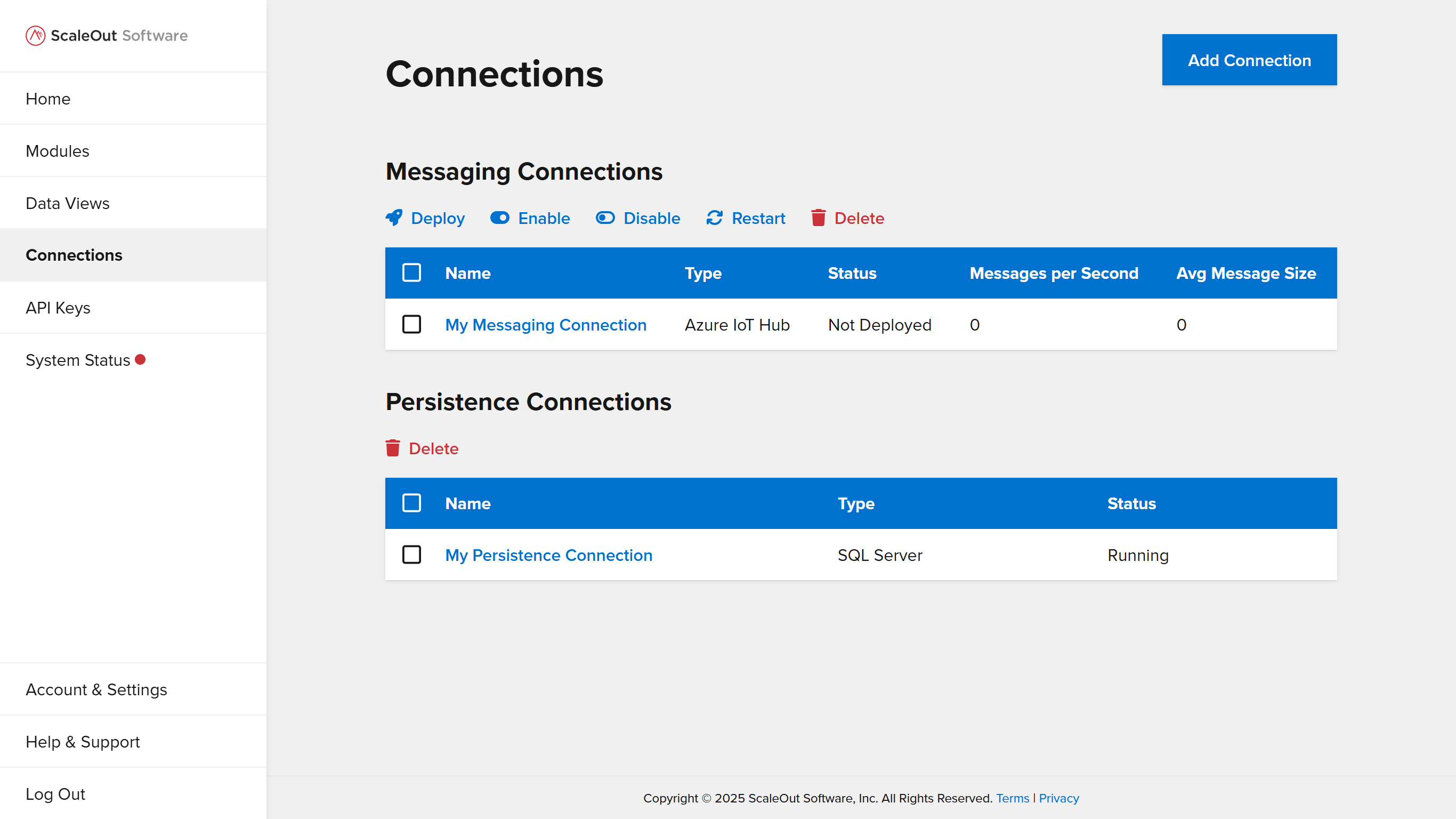
Task: Open the Terms link in footer
Action: tap(1012, 798)
